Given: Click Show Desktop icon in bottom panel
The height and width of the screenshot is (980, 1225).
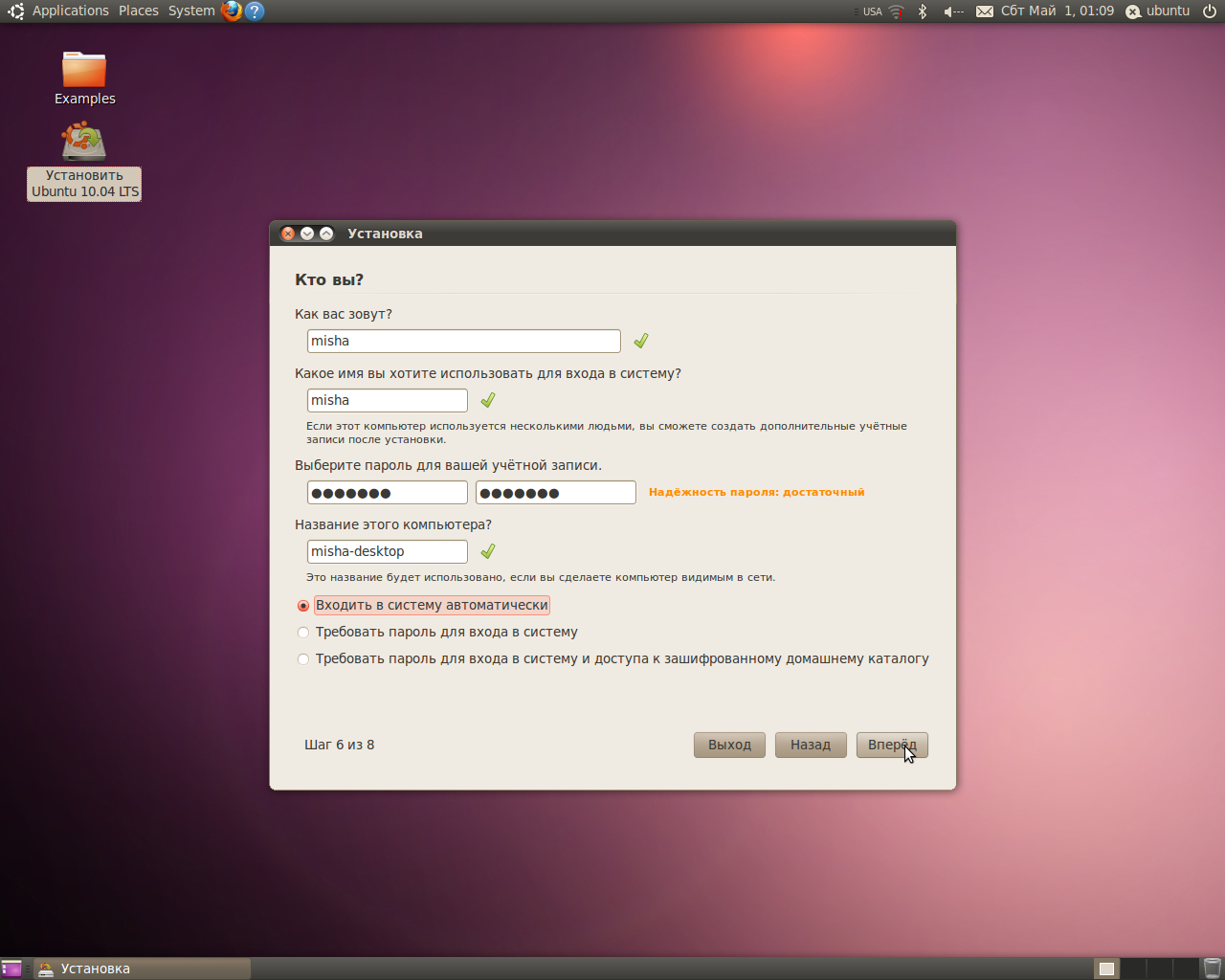Looking at the screenshot, I should tap(11, 969).
